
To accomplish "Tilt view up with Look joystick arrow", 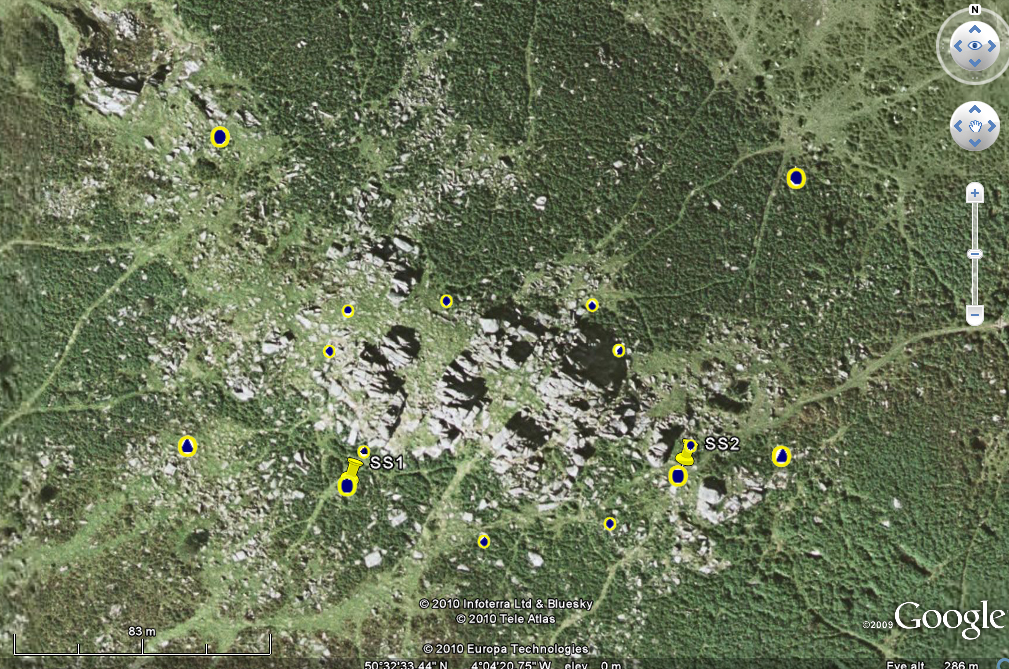I will point(974,28).
